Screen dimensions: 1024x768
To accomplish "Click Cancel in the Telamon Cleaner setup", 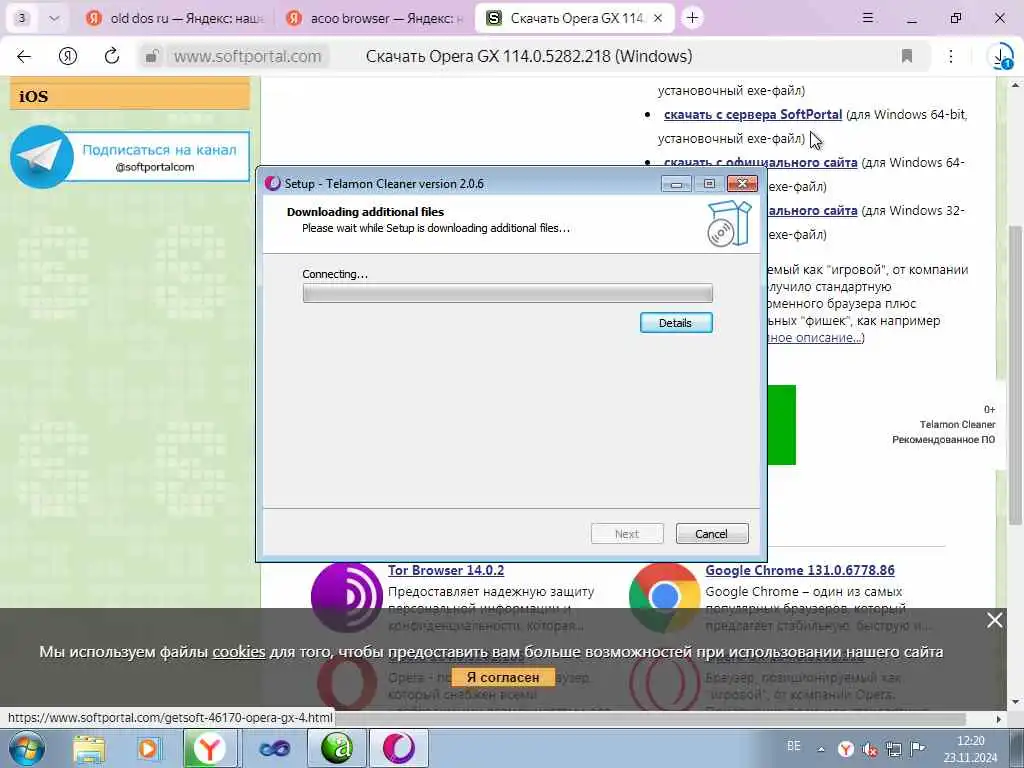I will pyautogui.click(x=712, y=534).
